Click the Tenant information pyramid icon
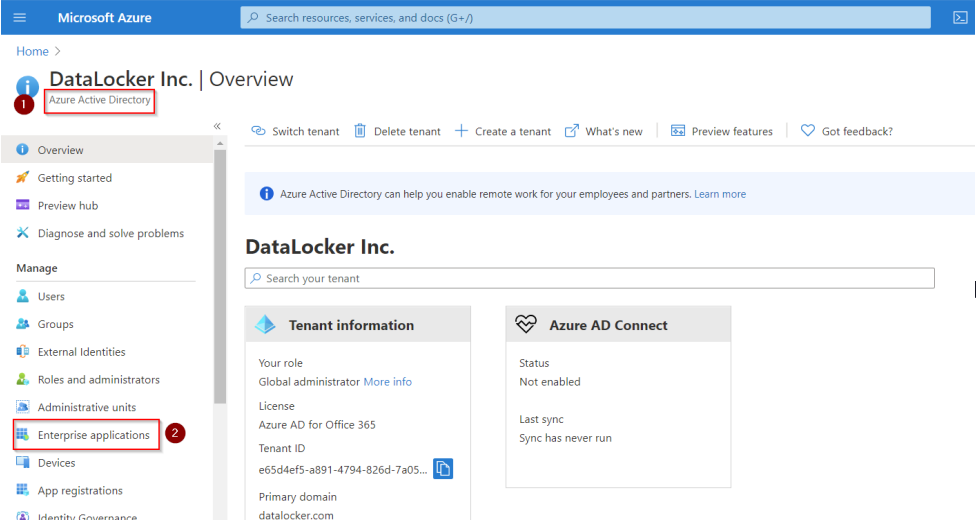Screen dimensions: 976x525 (265, 324)
